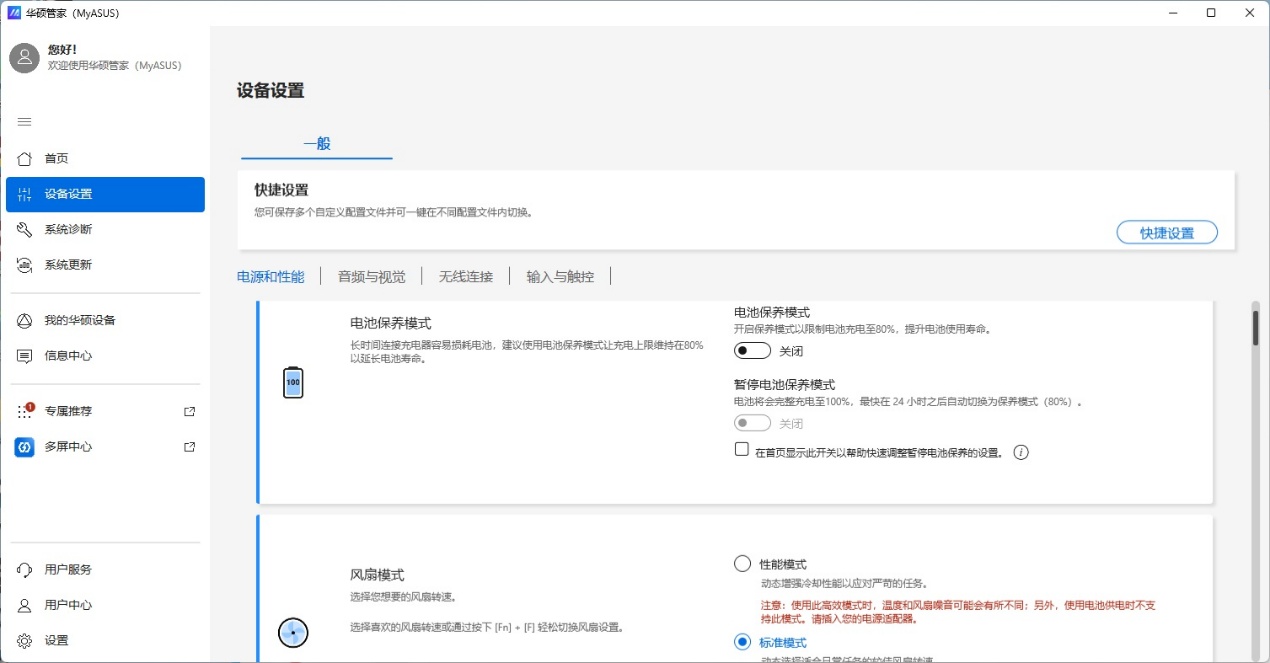Click the user avatar icon
The image size is (1270, 663).
click(x=24, y=57)
